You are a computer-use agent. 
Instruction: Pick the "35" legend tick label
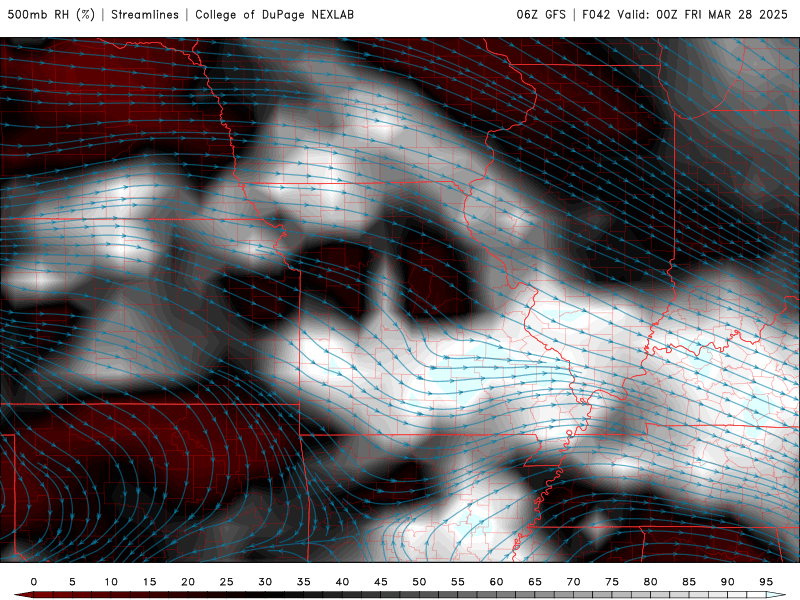(x=303, y=582)
